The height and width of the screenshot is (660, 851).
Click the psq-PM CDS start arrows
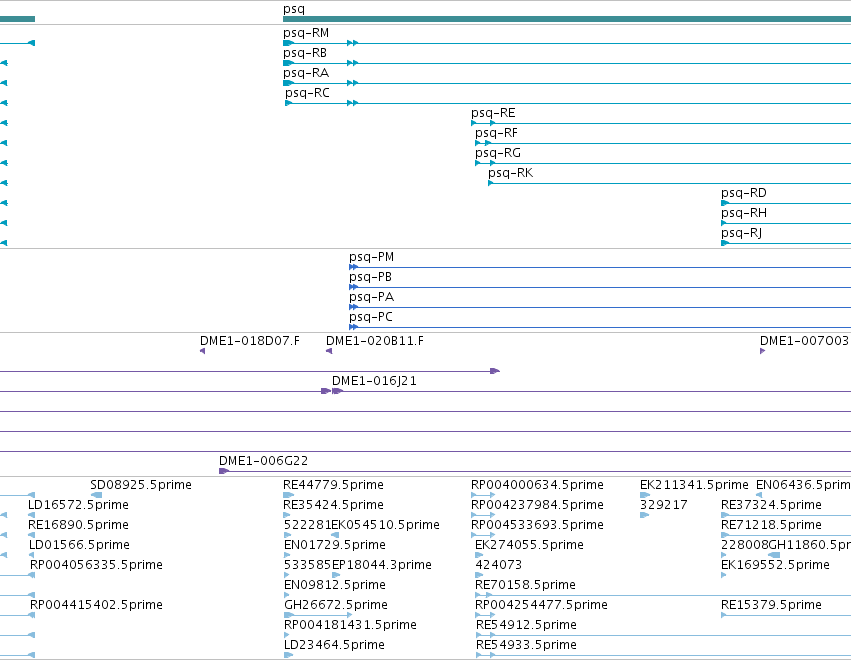tap(353, 267)
